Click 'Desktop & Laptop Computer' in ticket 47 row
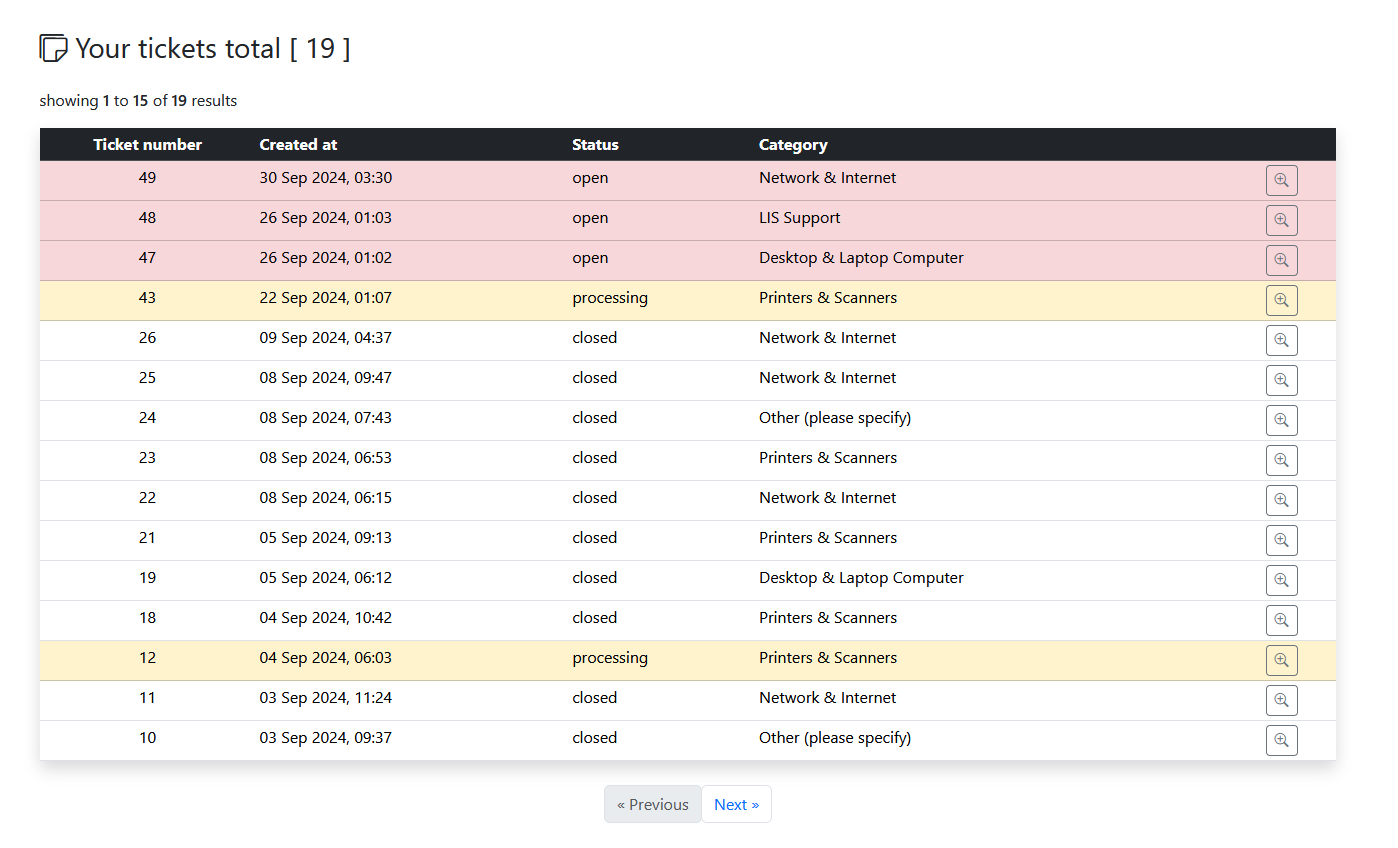 [x=861, y=258]
